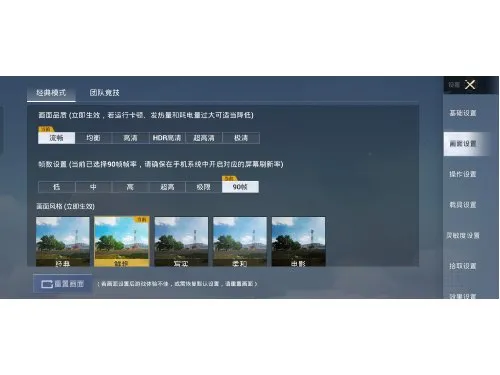
Task: Select 流畅 graphics quality
Action: pos(57,138)
